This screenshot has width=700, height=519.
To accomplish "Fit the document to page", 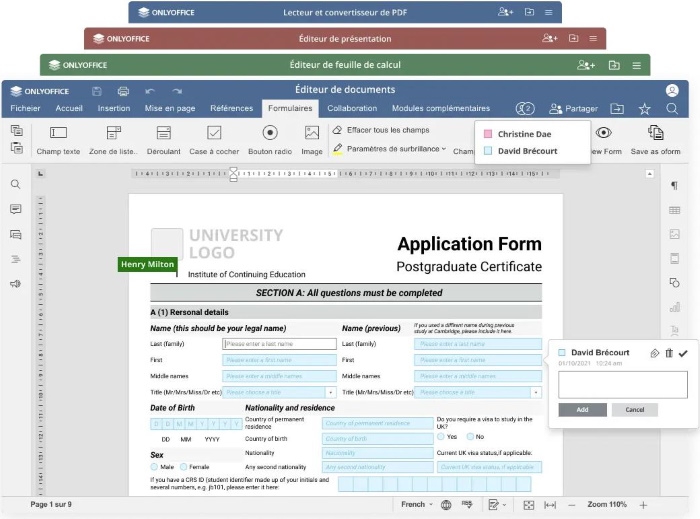I will pos(529,505).
